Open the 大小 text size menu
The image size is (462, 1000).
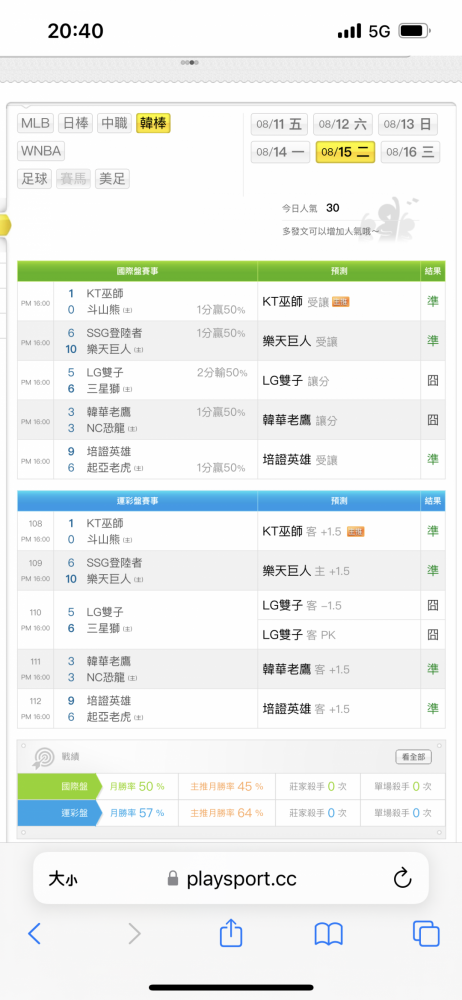tap(63, 880)
